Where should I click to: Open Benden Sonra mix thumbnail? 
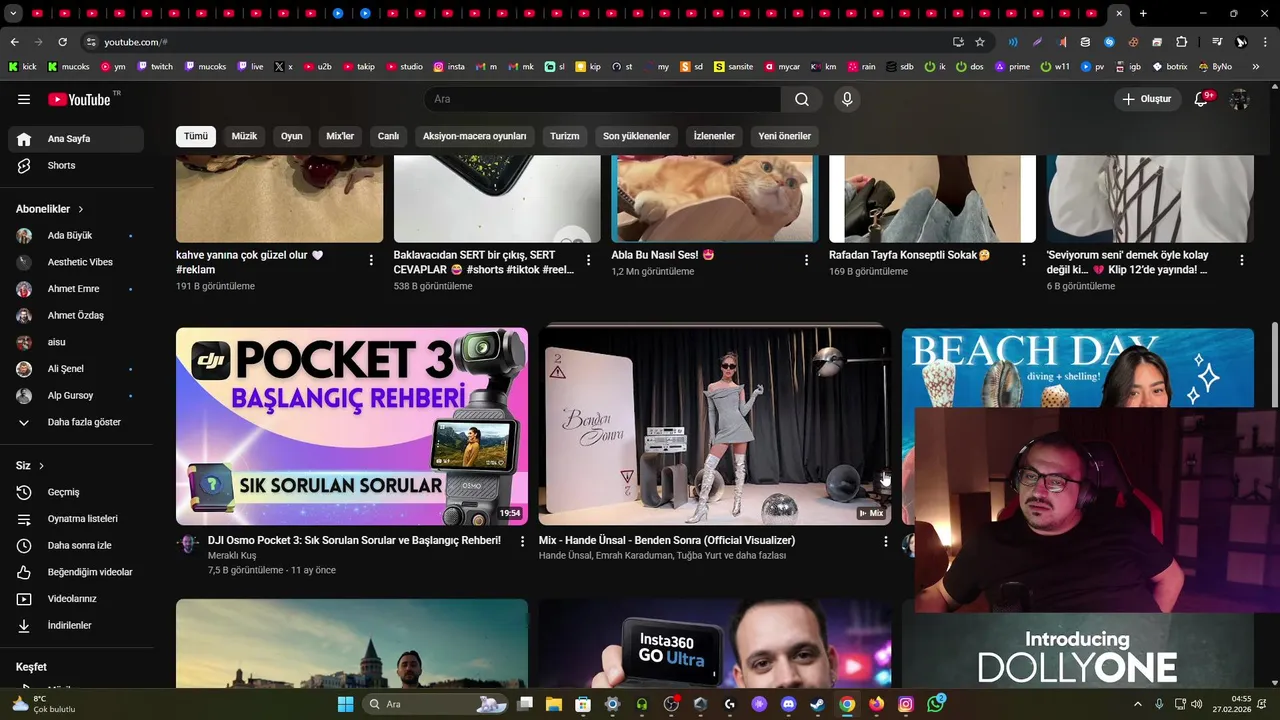pos(714,426)
